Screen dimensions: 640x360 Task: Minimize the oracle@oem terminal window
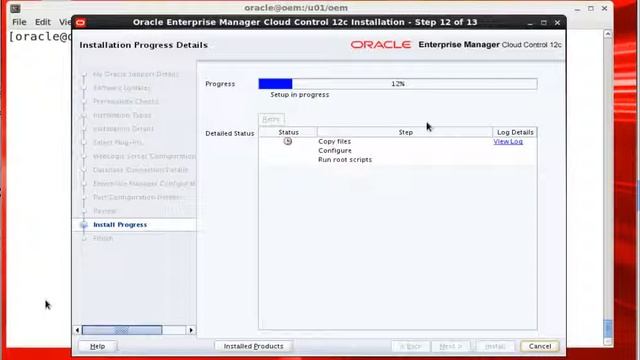(577, 9)
